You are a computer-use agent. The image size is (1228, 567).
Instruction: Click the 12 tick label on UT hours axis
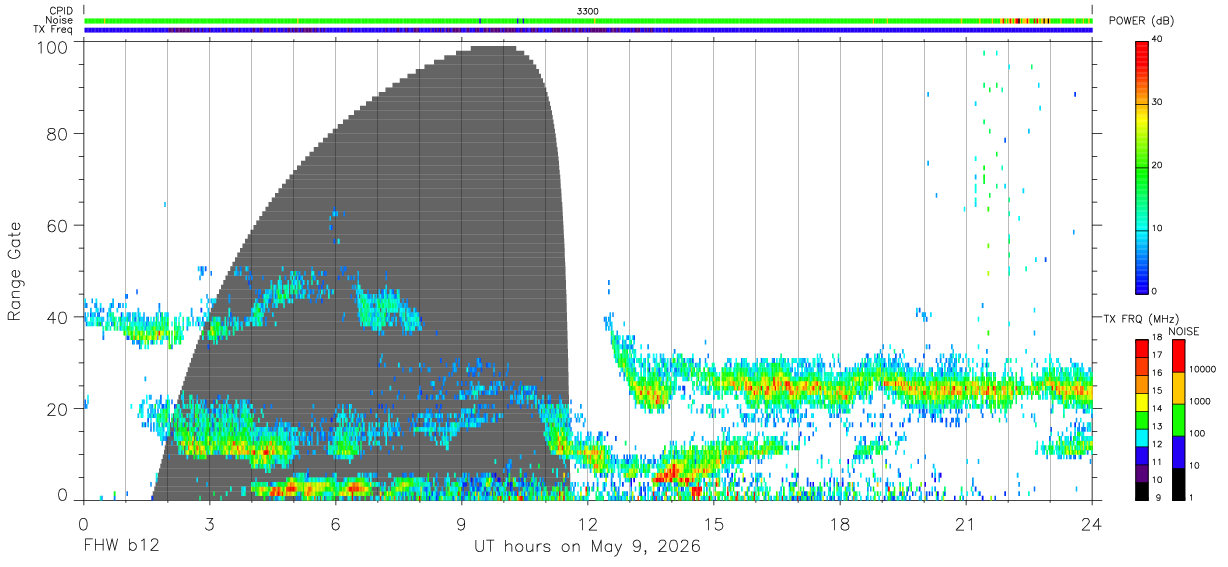tap(588, 525)
